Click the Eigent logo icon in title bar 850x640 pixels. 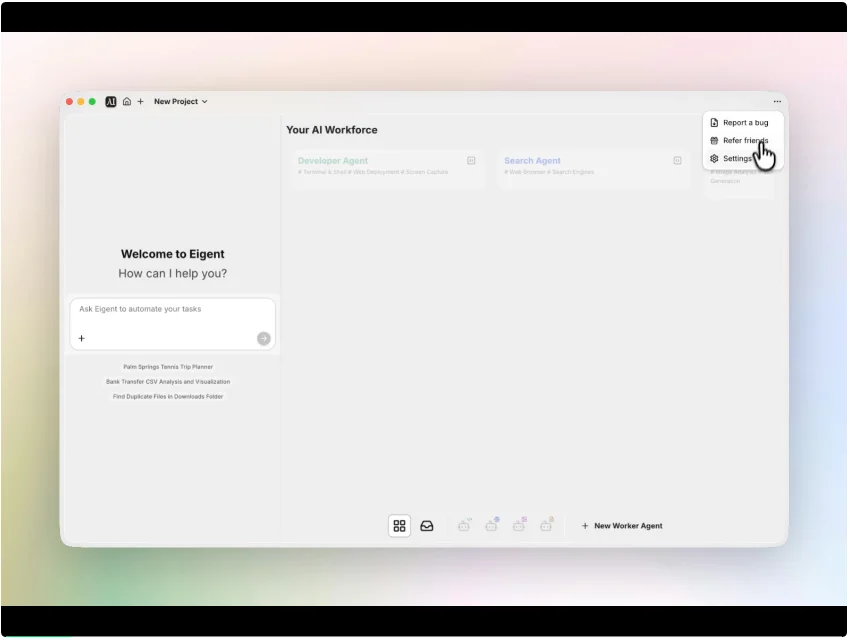click(111, 102)
